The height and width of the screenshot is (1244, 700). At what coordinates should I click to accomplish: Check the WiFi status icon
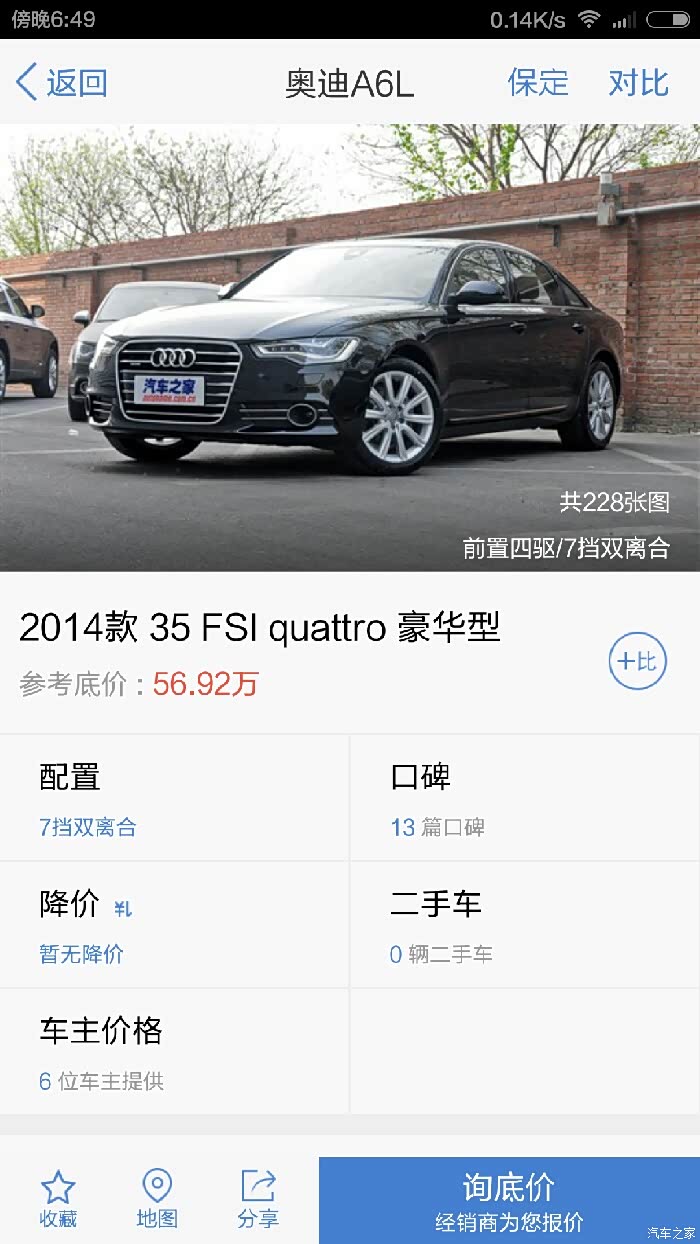coord(589,19)
